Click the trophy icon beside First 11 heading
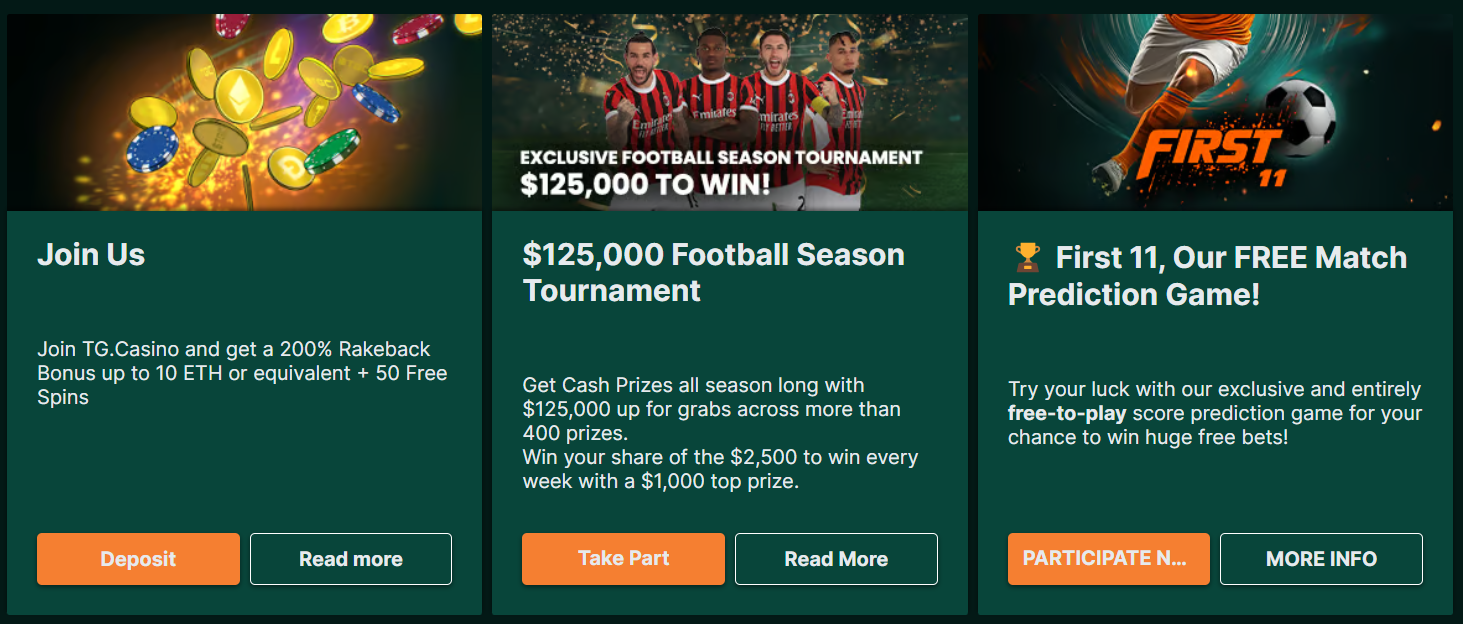 [x=1027, y=259]
